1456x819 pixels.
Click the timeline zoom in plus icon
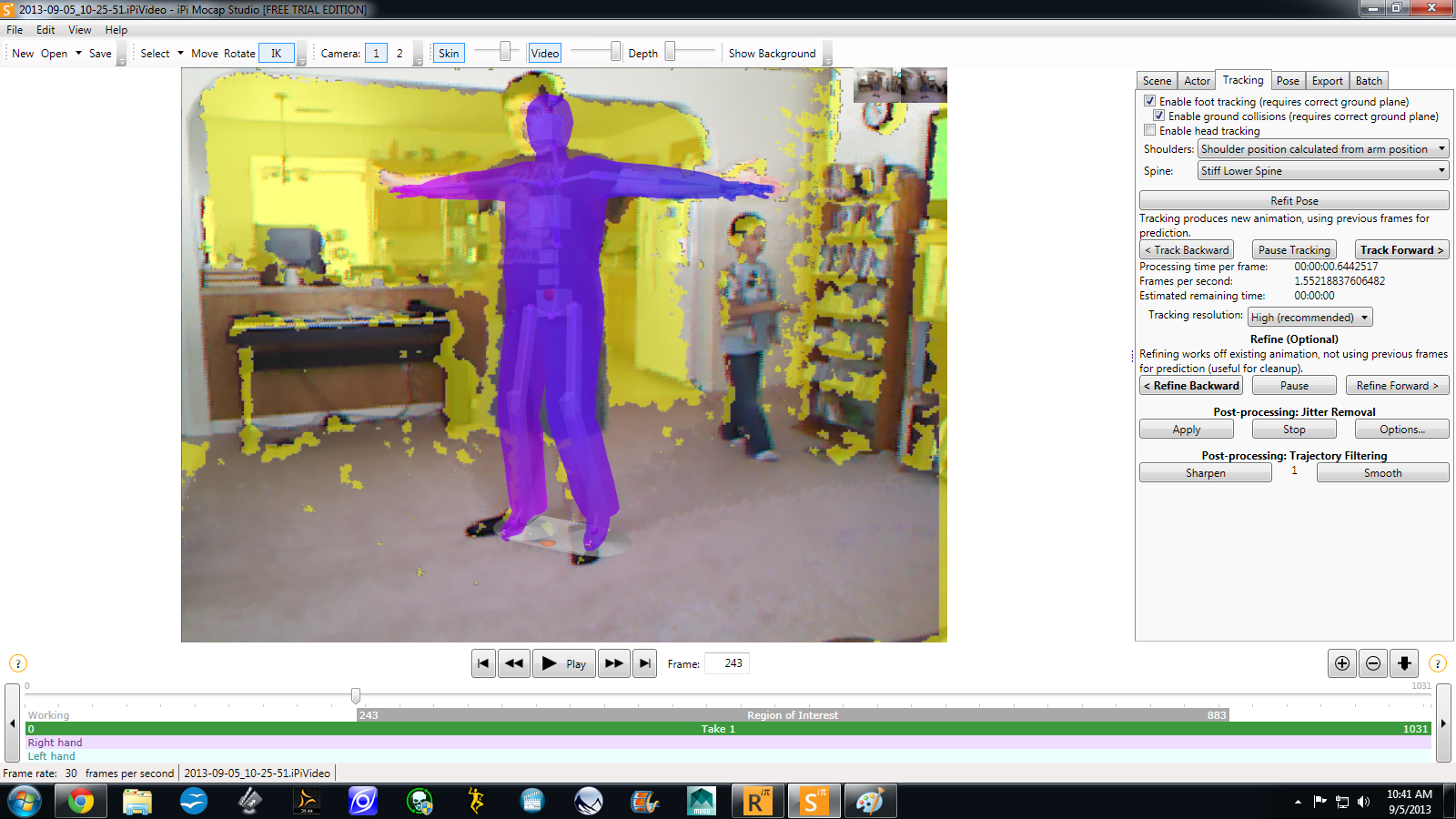pos(1342,663)
